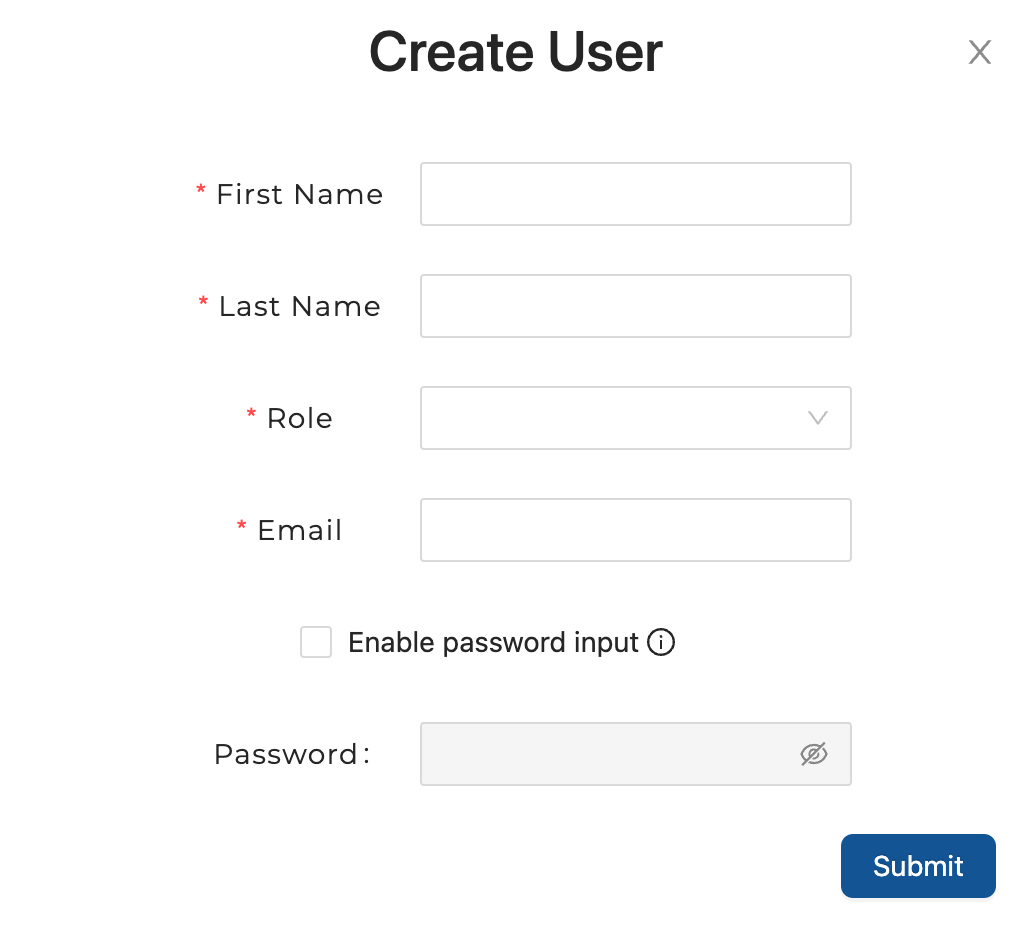1030x930 pixels.
Task: Click the 'Enable password input' label text
Action: 492,642
